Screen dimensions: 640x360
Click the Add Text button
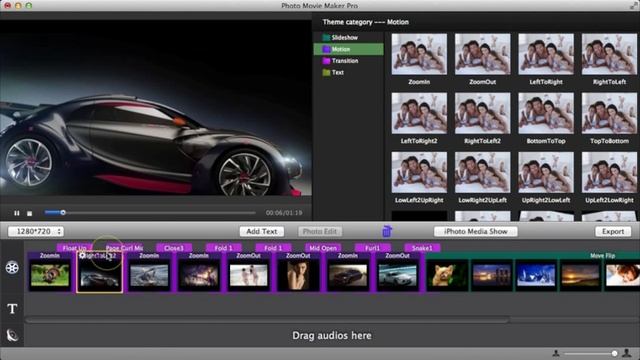(x=262, y=231)
